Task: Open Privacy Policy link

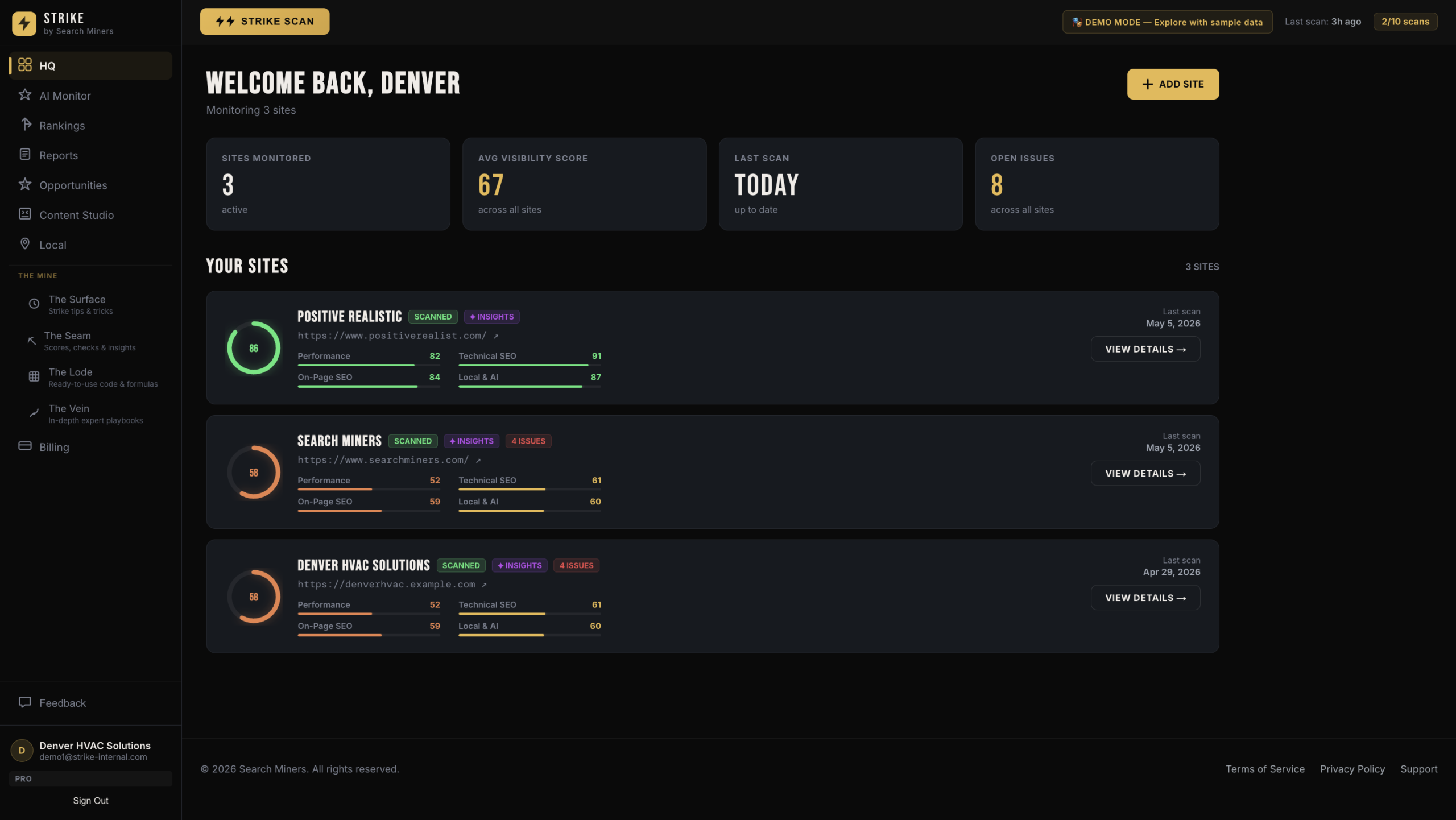Action: coord(1352,769)
